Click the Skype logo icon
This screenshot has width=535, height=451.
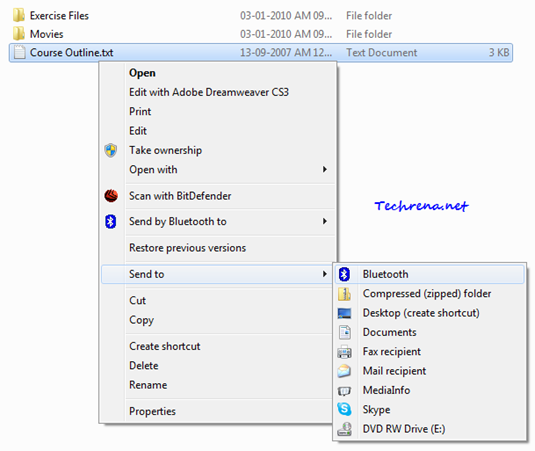pyautogui.click(x=344, y=409)
